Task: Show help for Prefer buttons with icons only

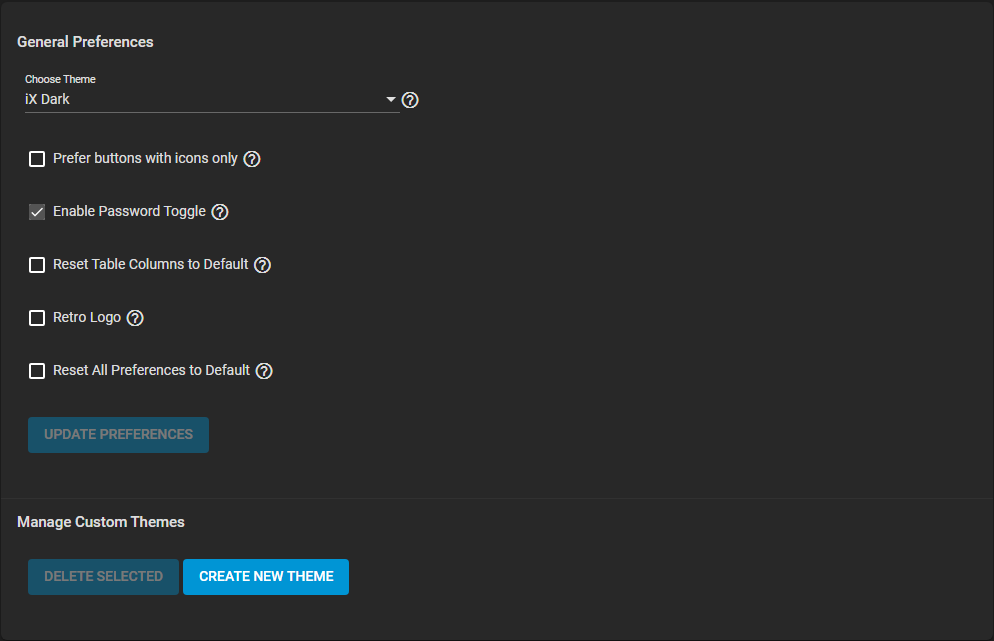Action: pos(252,159)
